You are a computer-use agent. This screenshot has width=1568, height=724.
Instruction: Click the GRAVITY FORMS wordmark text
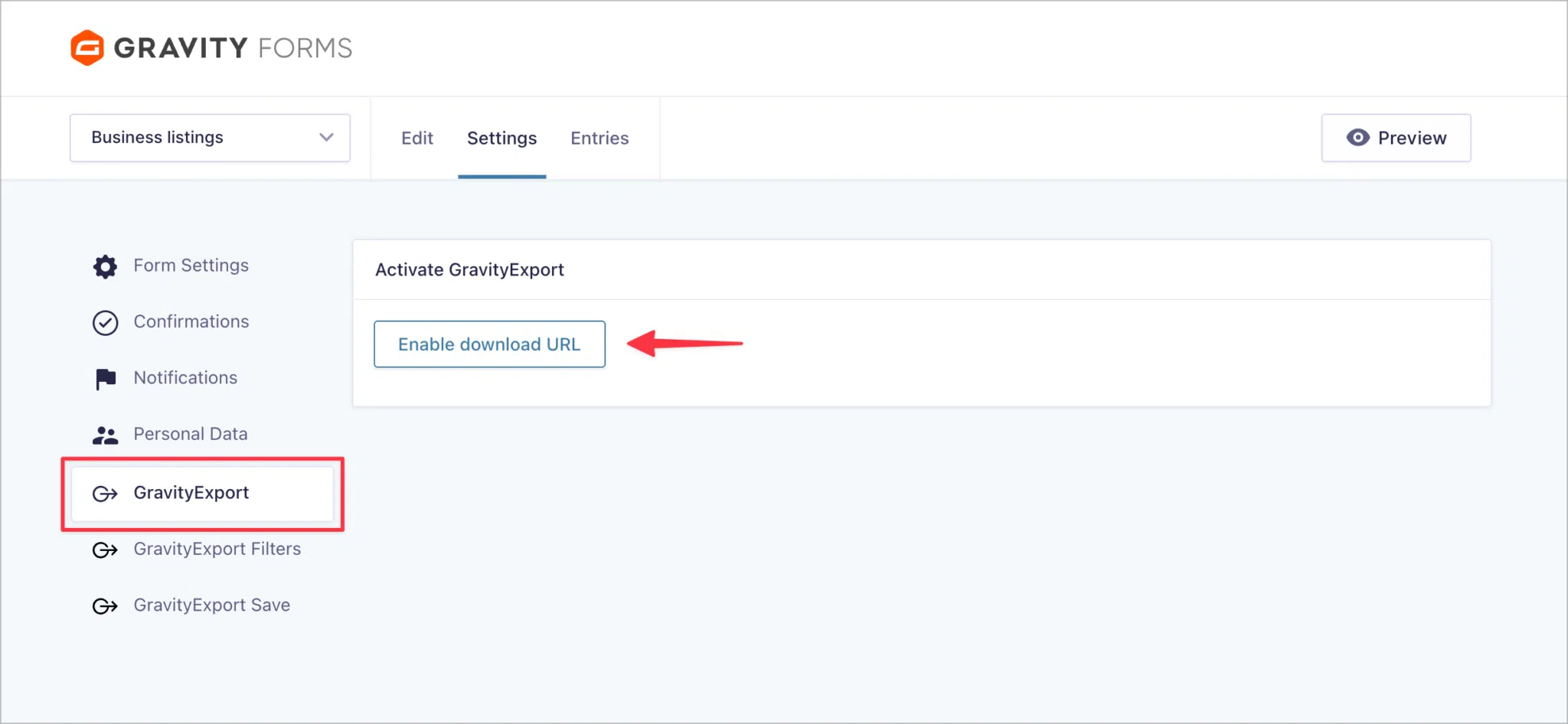(x=233, y=48)
